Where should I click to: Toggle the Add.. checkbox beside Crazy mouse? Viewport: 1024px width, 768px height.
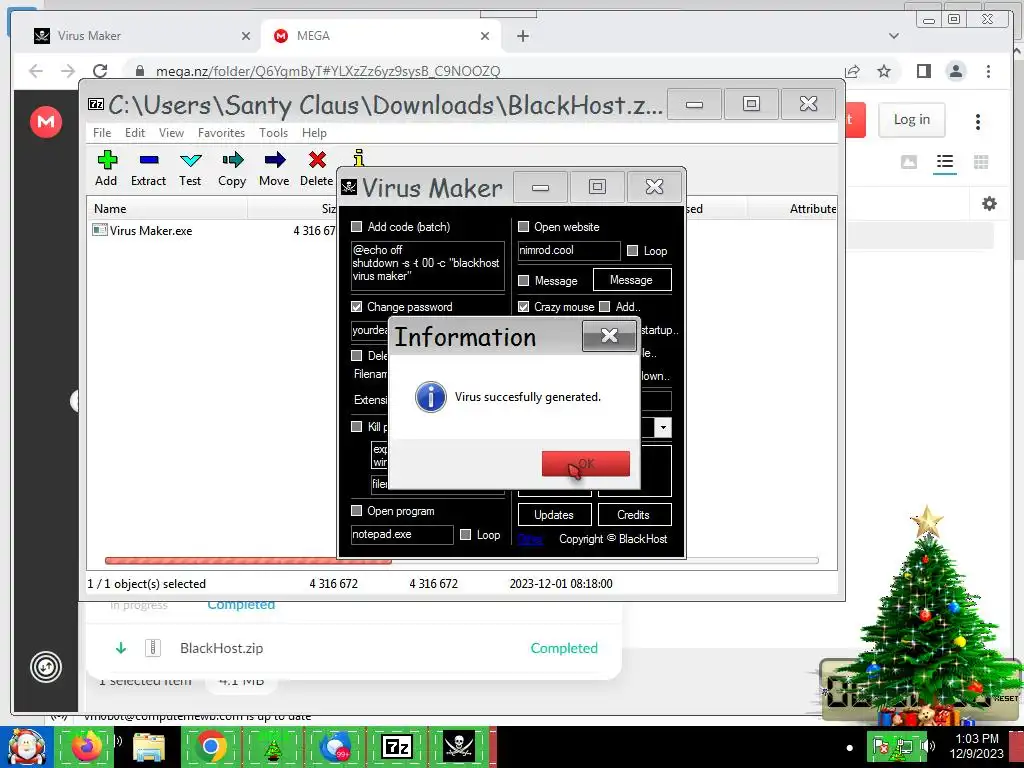(x=605, y=306)
